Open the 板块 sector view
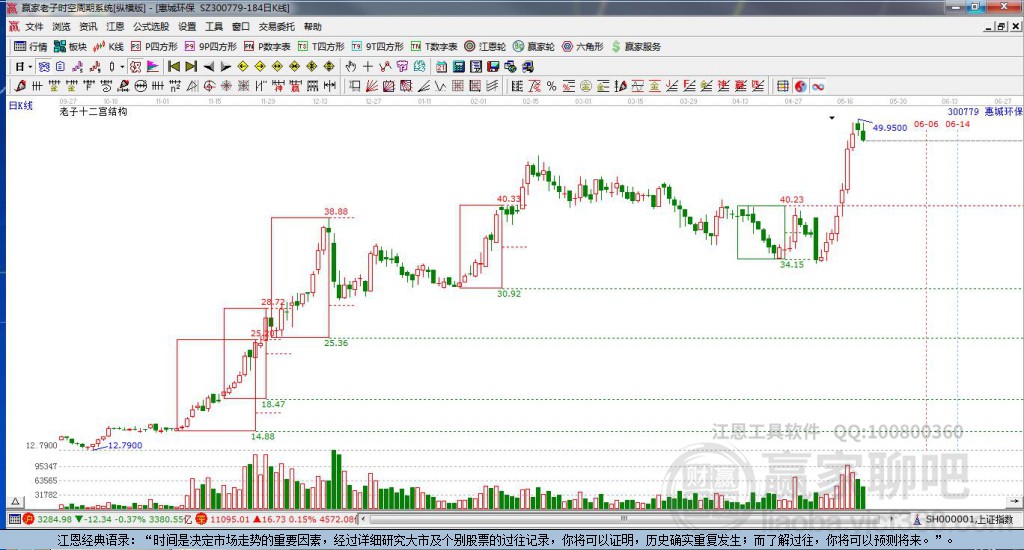1024x550 pixels. 71,46
